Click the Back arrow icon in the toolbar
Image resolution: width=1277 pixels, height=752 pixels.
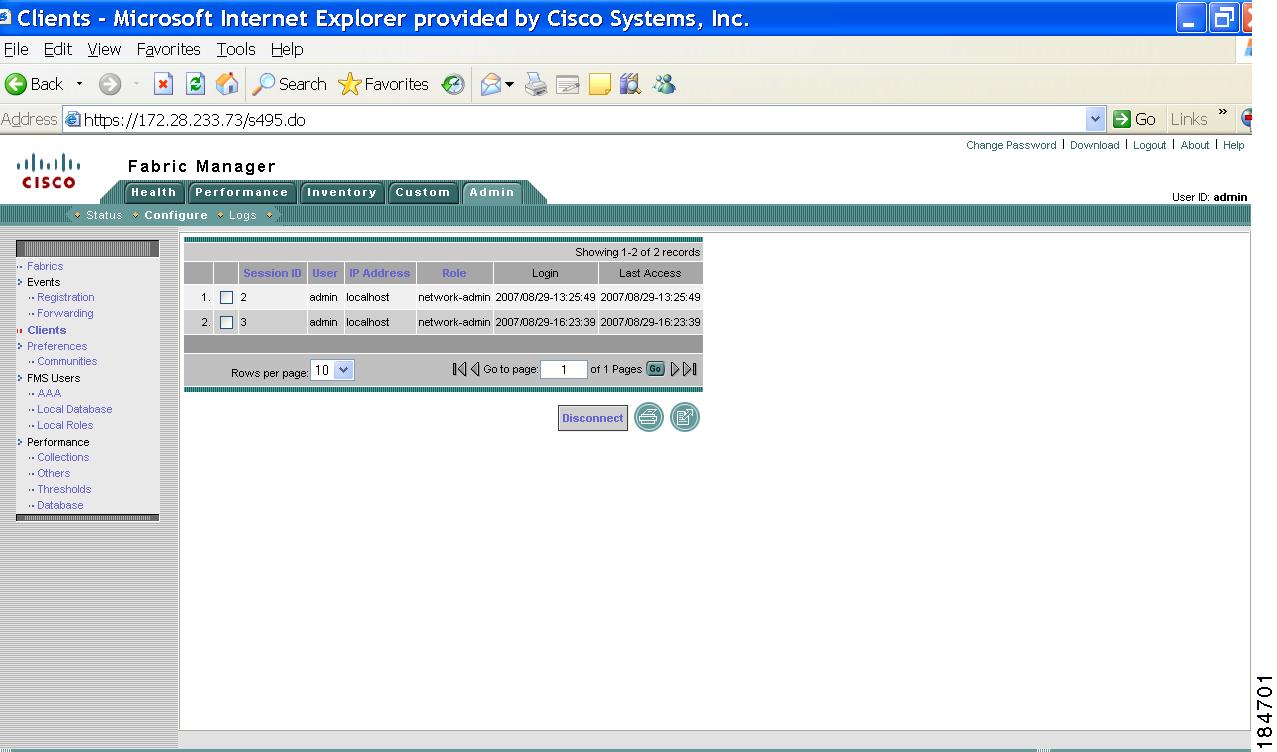16,85
